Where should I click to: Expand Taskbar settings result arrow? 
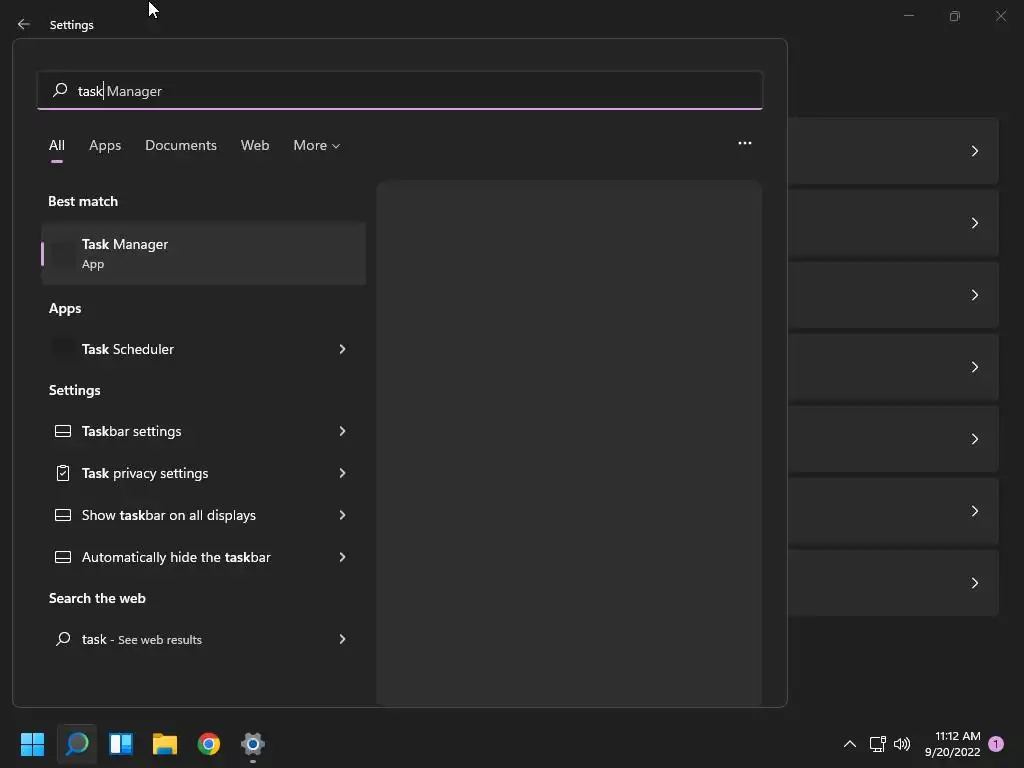pos(342,431)
